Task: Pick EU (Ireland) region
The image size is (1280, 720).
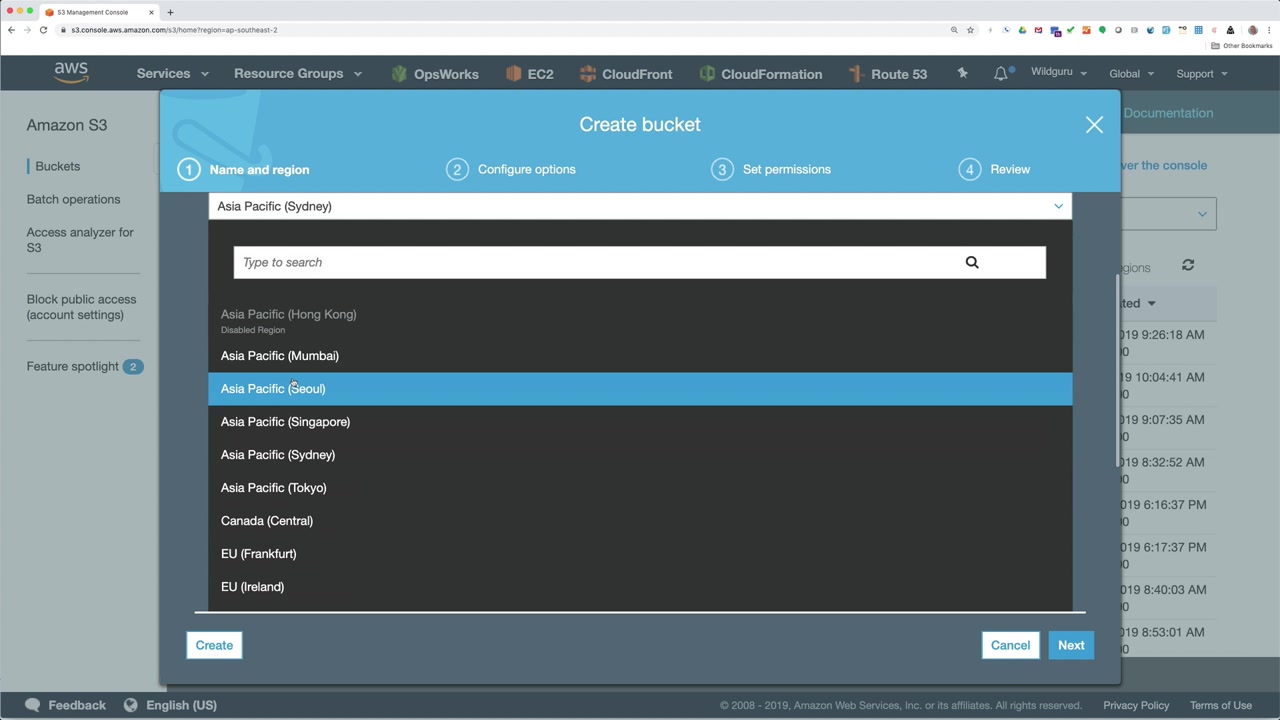Action: [x=640, y=587]
